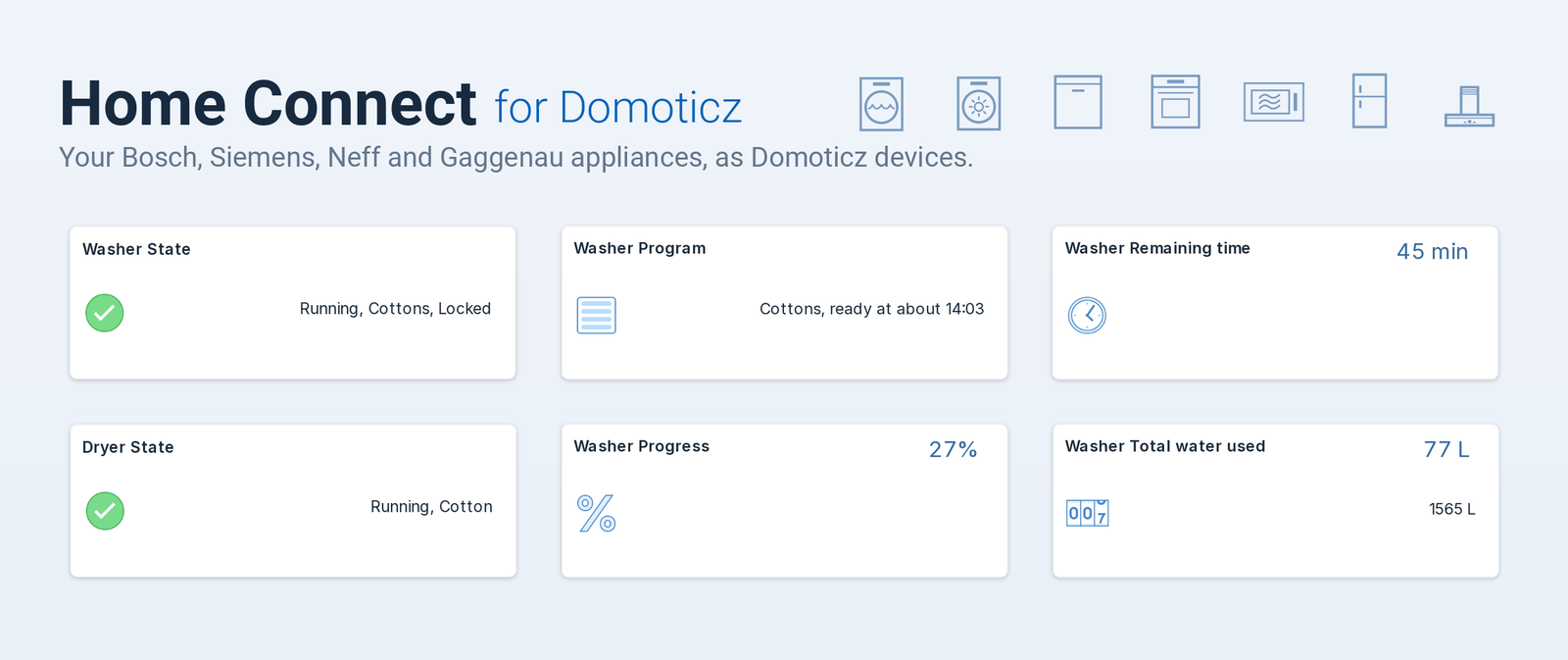Select the Washer Progress card title

pos(642,446)
